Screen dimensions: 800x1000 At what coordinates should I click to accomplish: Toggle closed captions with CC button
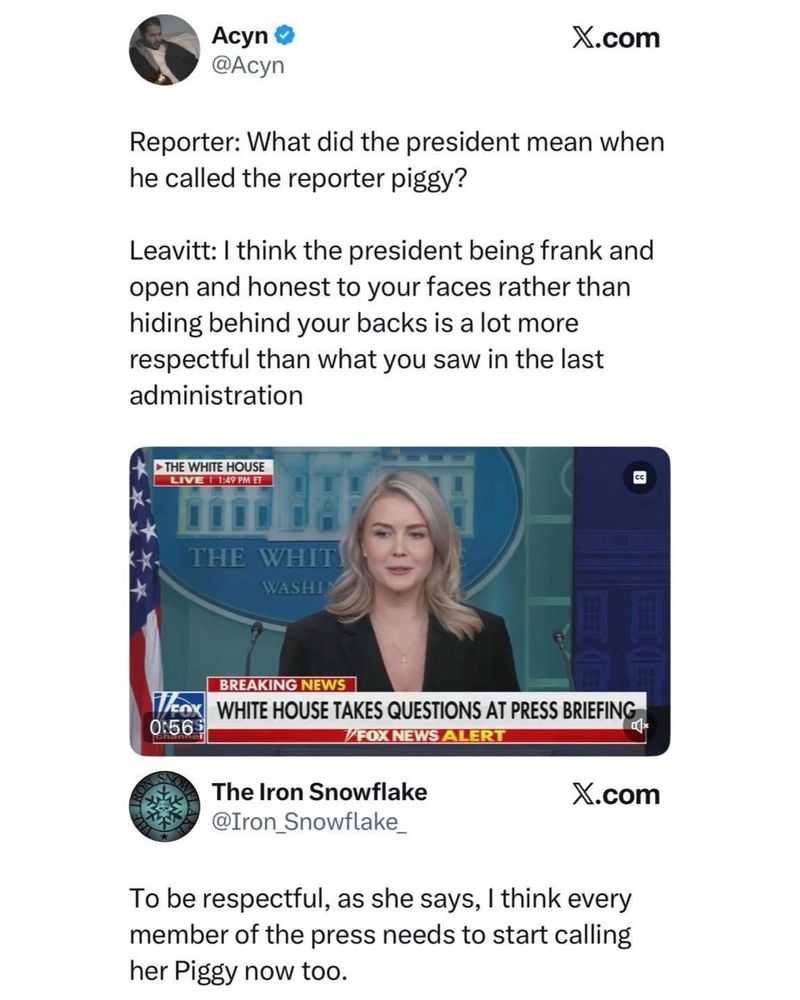640,478
